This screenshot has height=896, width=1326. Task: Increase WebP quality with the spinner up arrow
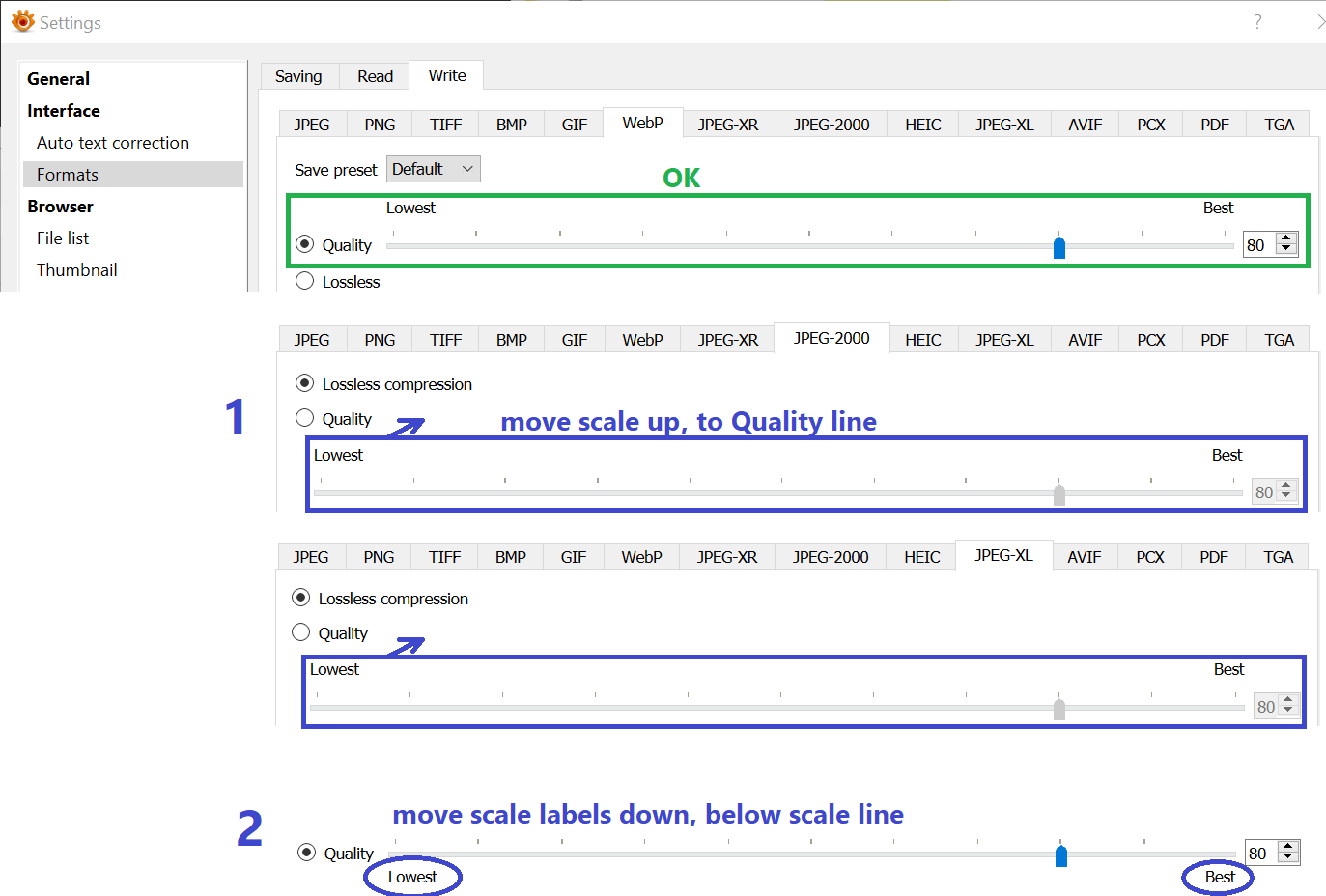pyautogui.click(x=1286, y=238)
